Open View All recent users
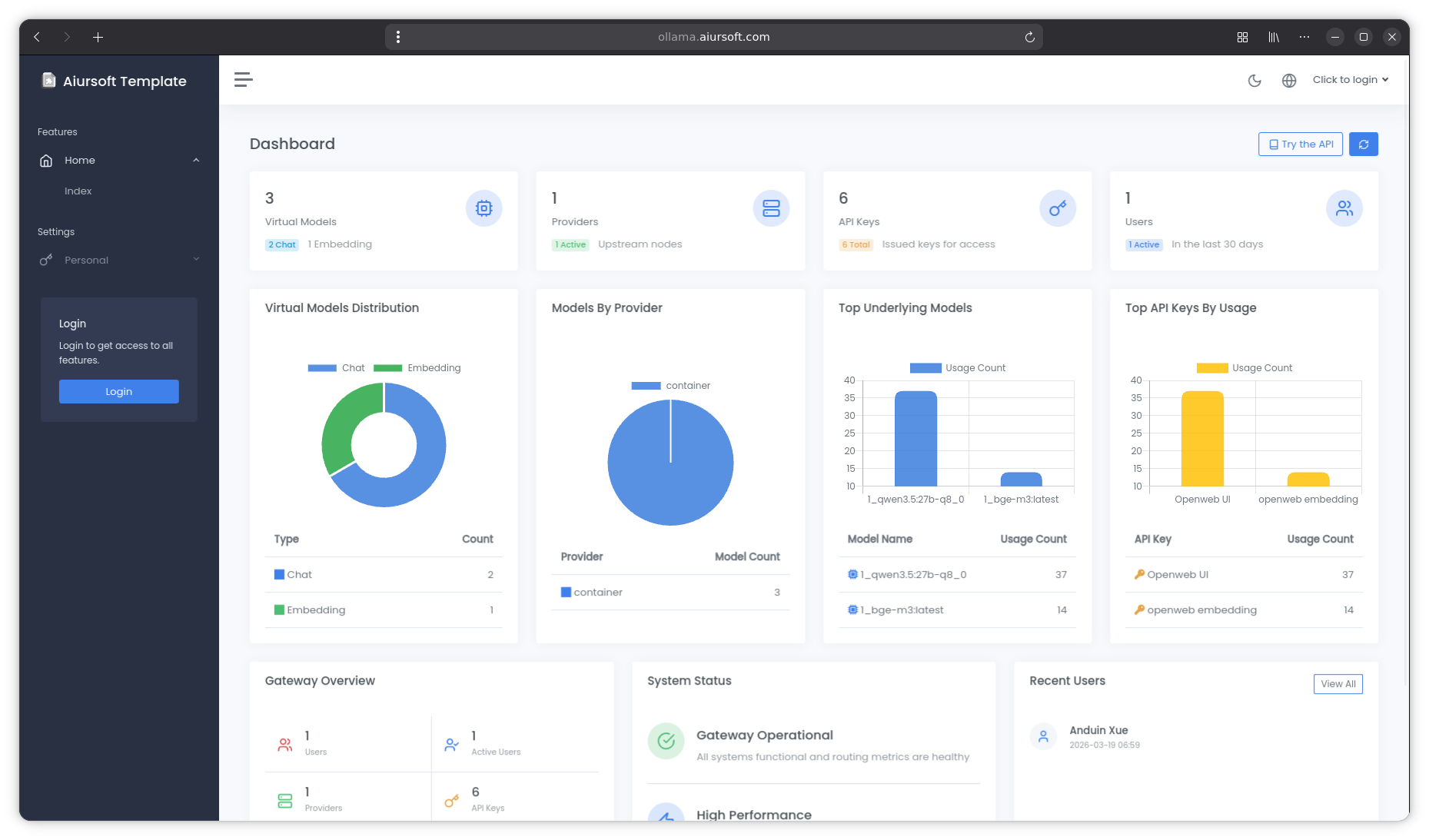 (x=1338, y=684)
